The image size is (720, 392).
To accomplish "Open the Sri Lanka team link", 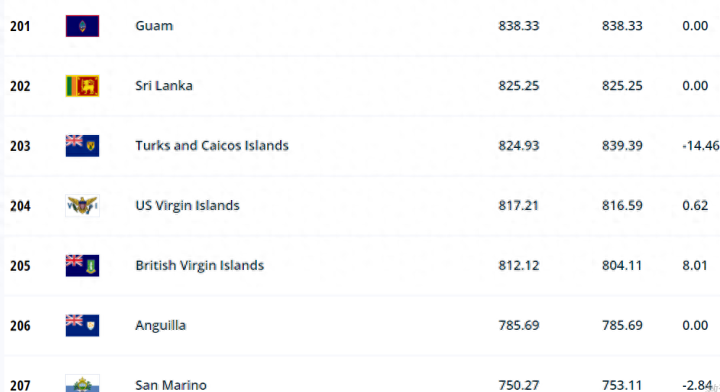I will [x=164, y=86].
